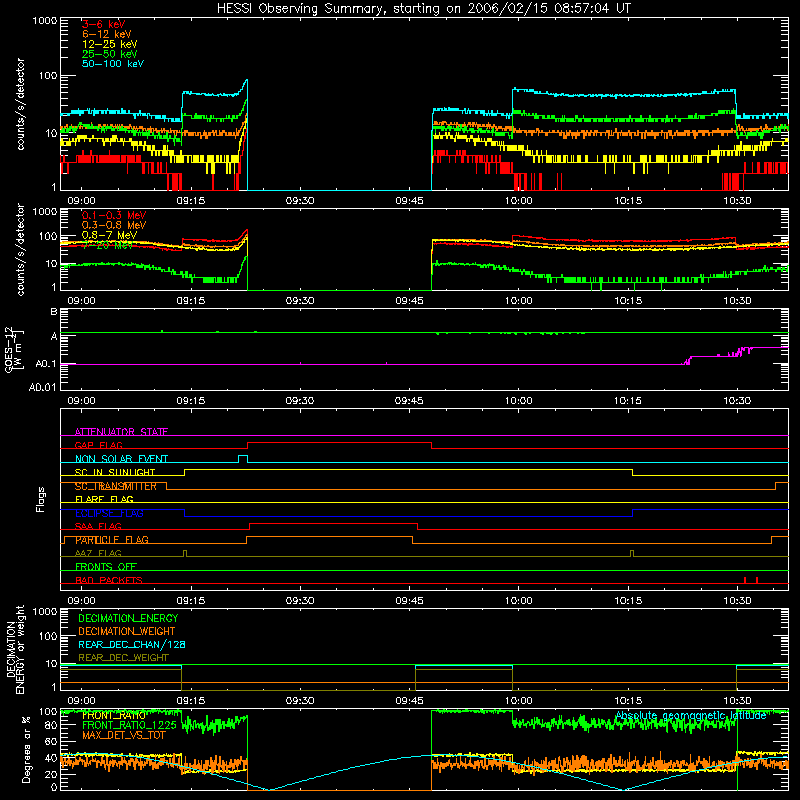The width and height of the screenshot is (800, 800).
Task: Click the MAX_DET_VS_TOT legend label
Action: point(123,735)
